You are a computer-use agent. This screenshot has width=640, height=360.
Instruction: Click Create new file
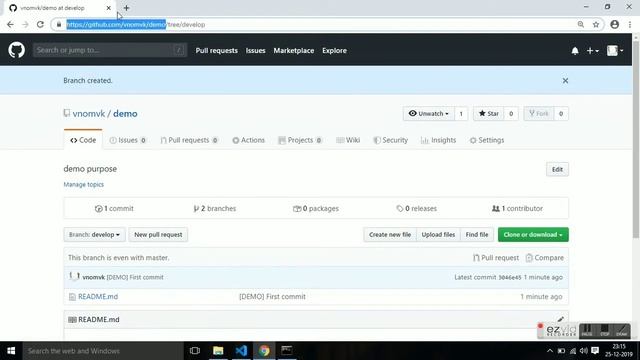pyautogui.click(x=390, y=235)
